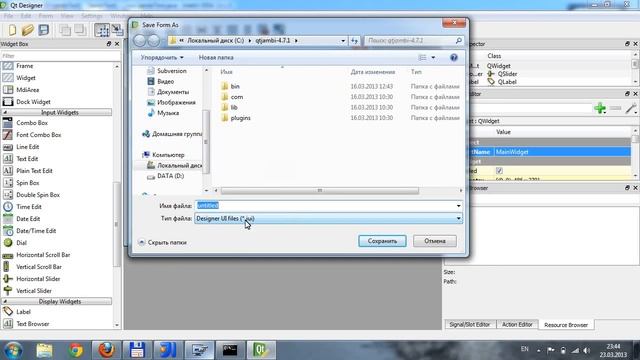Click the wrench configure icon in Property Editor
Image resolution: width=640 pixels, height=360 pixels.
click(x=631, y=109)
